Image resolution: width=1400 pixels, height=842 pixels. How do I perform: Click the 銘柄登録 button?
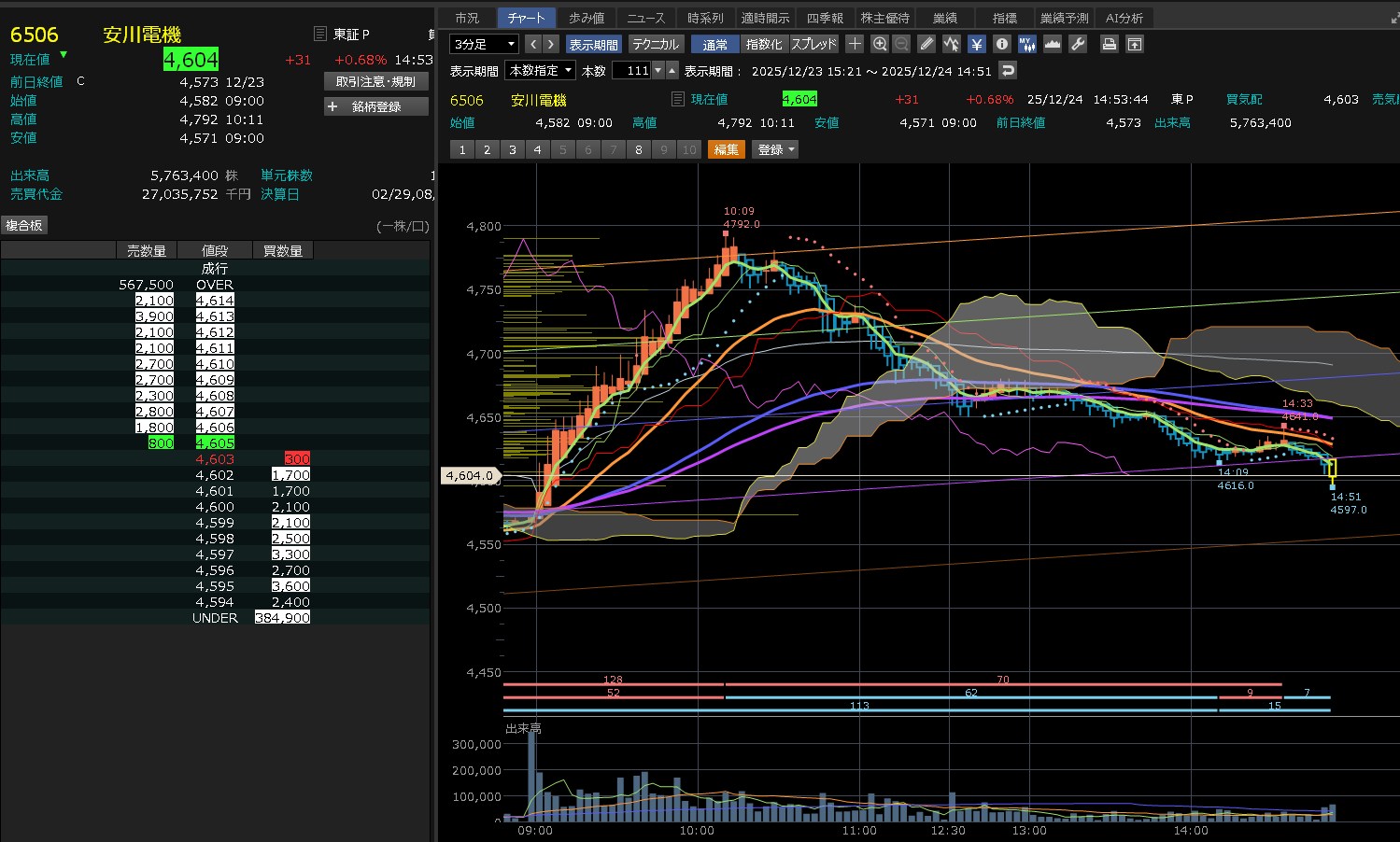(x=376, y=106)
